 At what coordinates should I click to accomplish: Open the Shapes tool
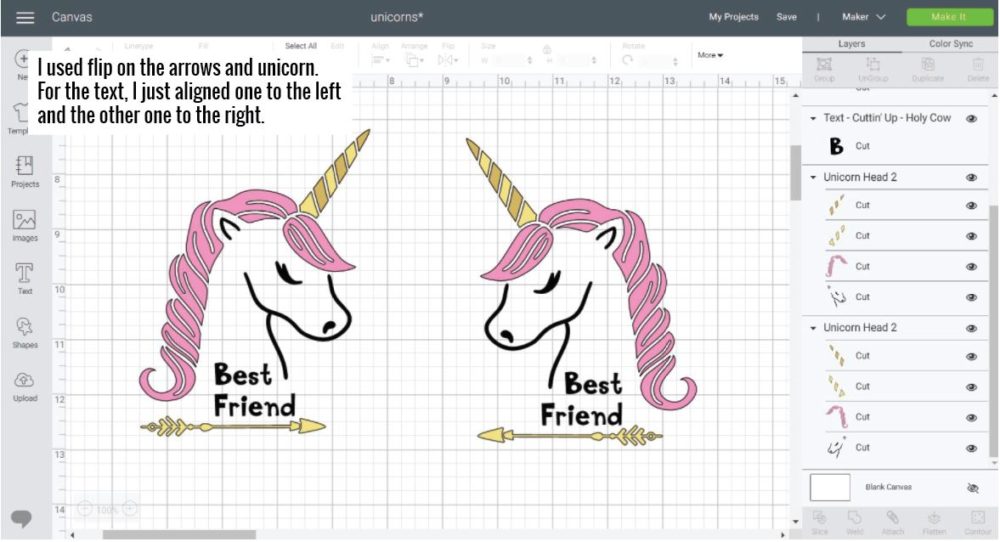25,331
